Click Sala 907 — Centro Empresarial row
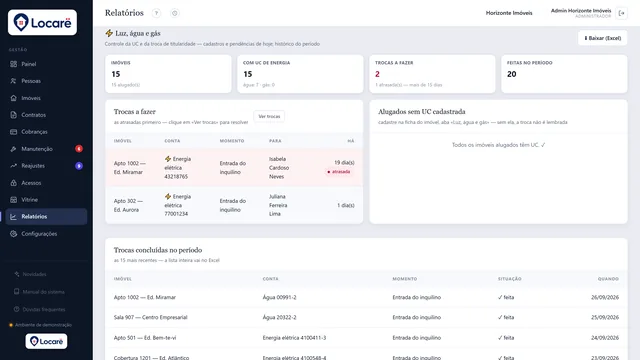The height and width of the screenshot is (360, 640). click(x=366, y=317)
